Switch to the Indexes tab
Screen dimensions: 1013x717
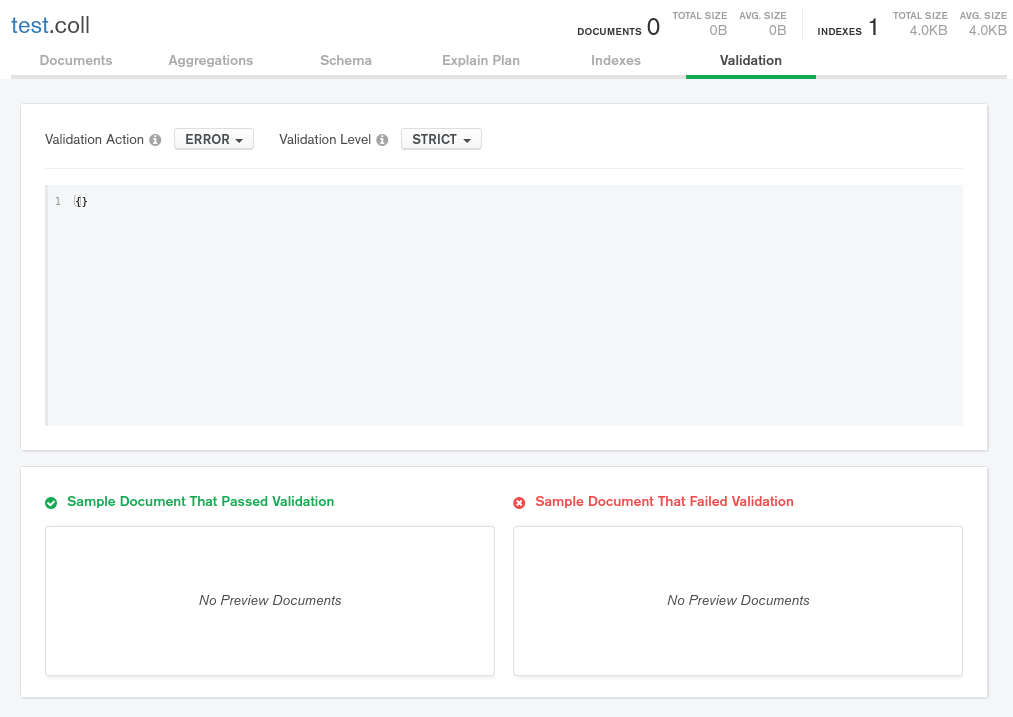[x=616, y=60]
